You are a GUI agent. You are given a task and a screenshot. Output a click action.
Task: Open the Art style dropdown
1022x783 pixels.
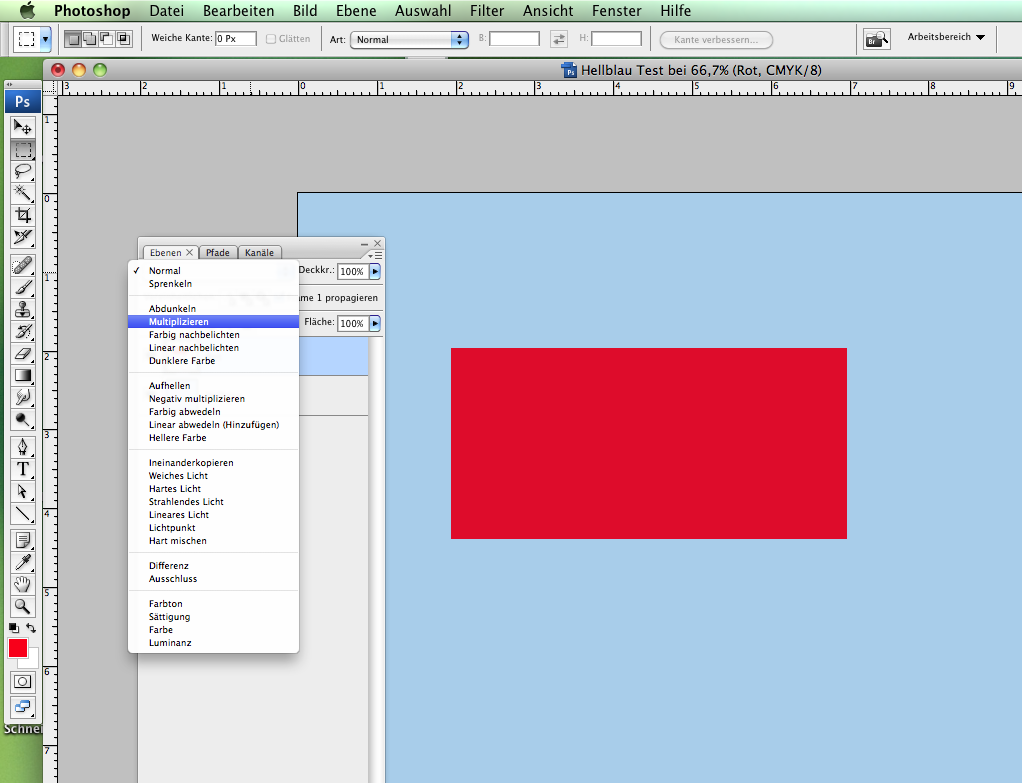410,40
